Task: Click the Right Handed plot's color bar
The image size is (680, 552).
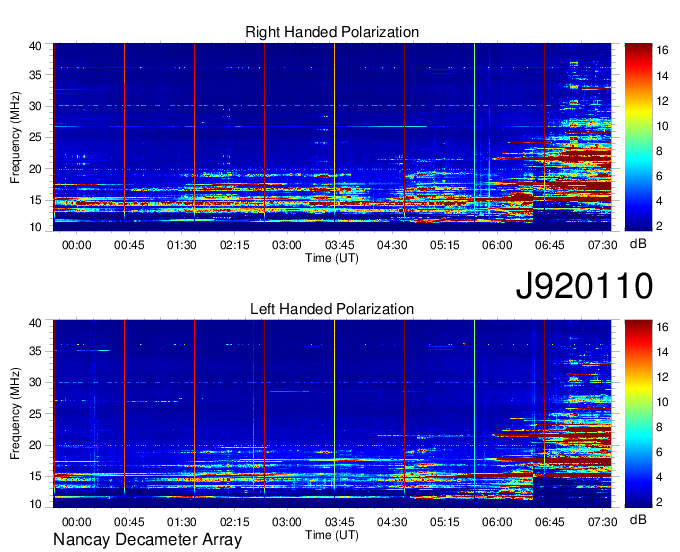Action: pyautogui.click(x=638, y=137)
